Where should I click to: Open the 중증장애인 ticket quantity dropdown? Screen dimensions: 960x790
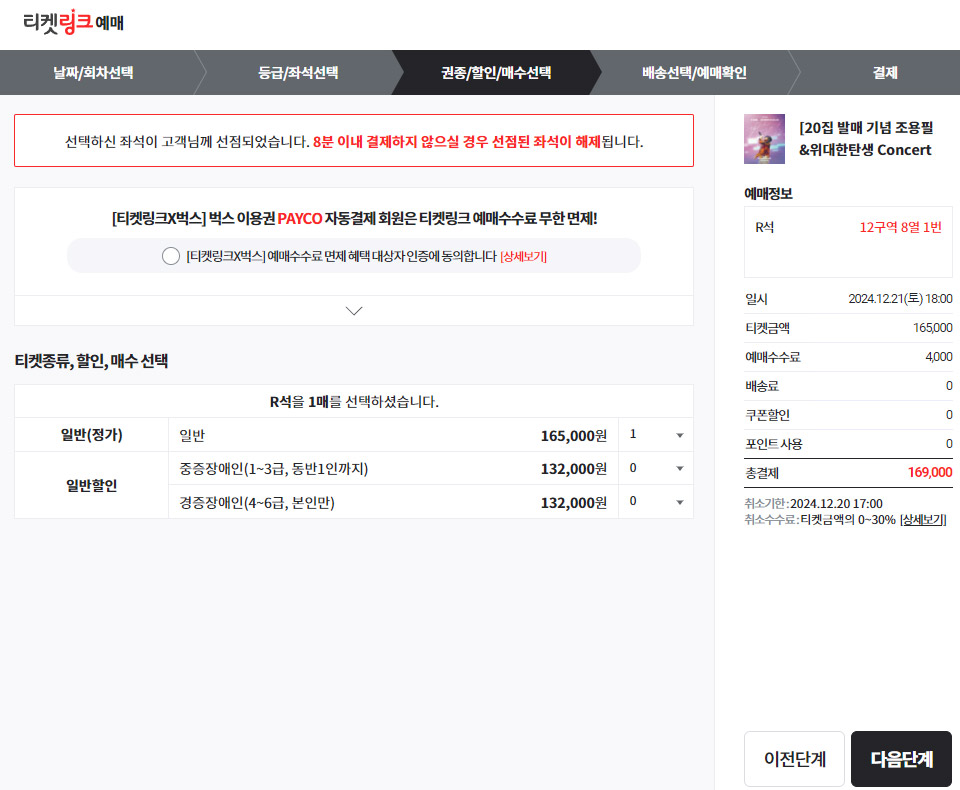(656, 468)
